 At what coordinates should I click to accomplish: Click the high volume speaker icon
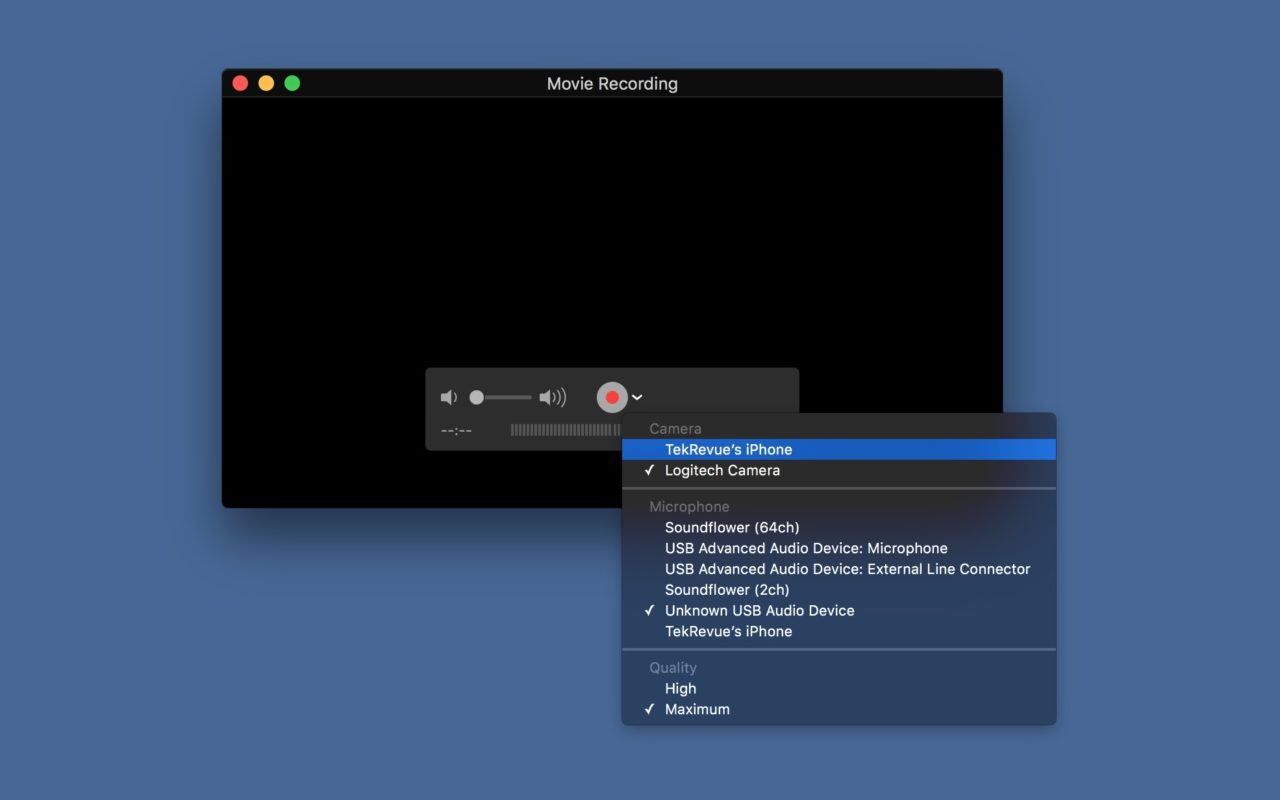coord(552,398)
